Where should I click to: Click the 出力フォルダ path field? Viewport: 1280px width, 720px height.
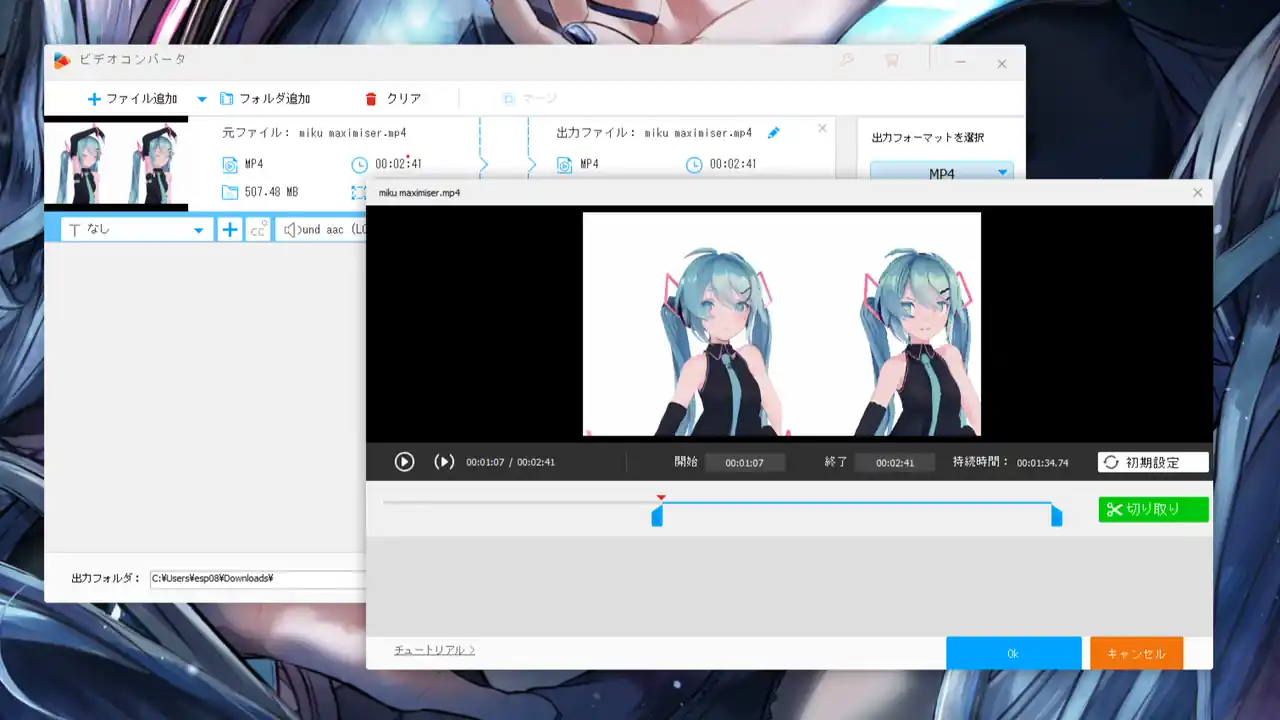[258, 578]
